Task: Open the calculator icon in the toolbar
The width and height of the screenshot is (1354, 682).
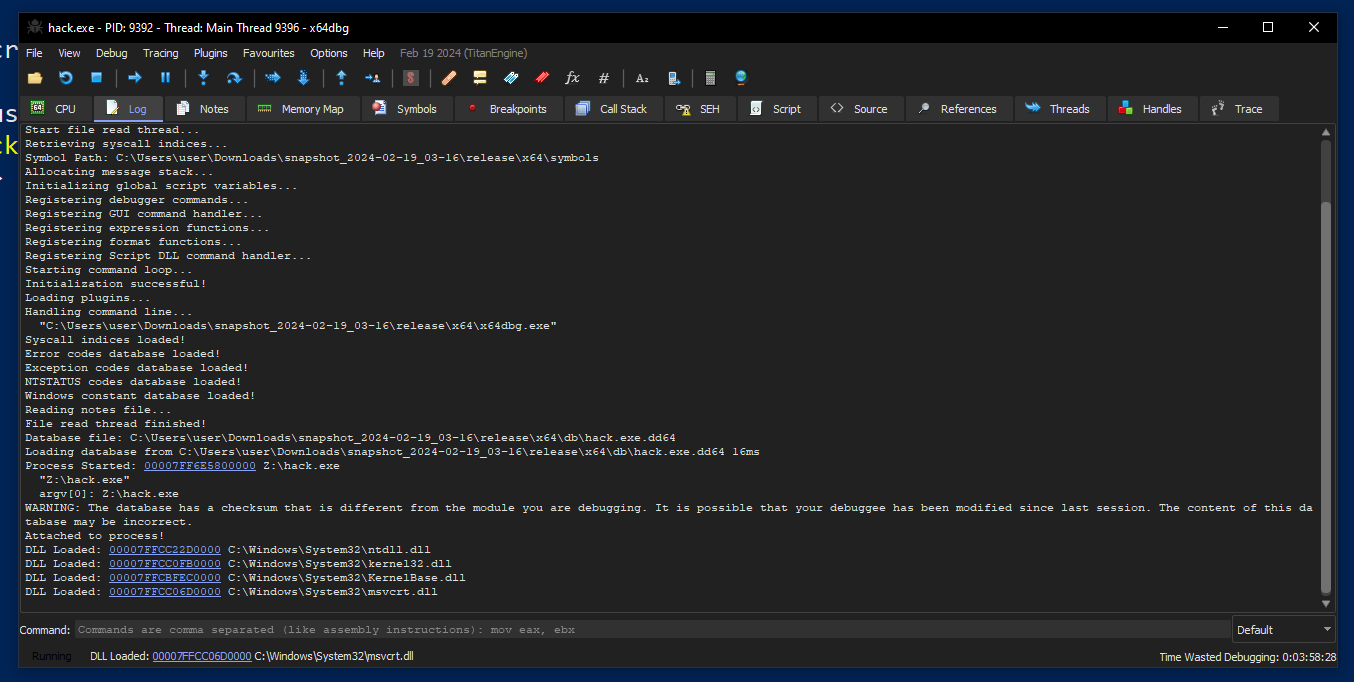Action: (x=710, y=78)
